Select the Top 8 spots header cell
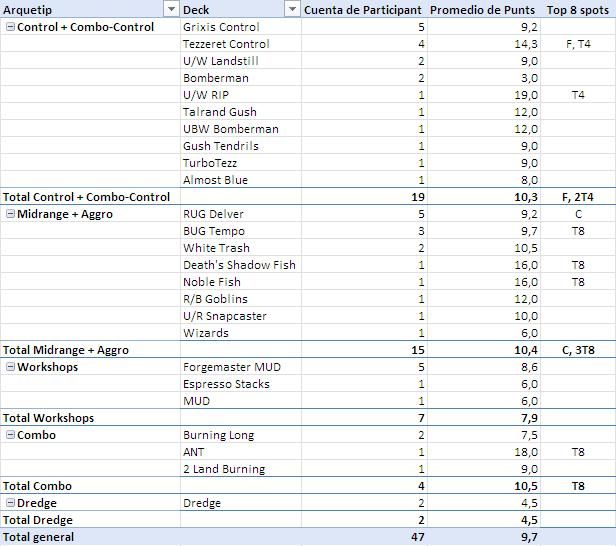616x546 pixels. 578,9
